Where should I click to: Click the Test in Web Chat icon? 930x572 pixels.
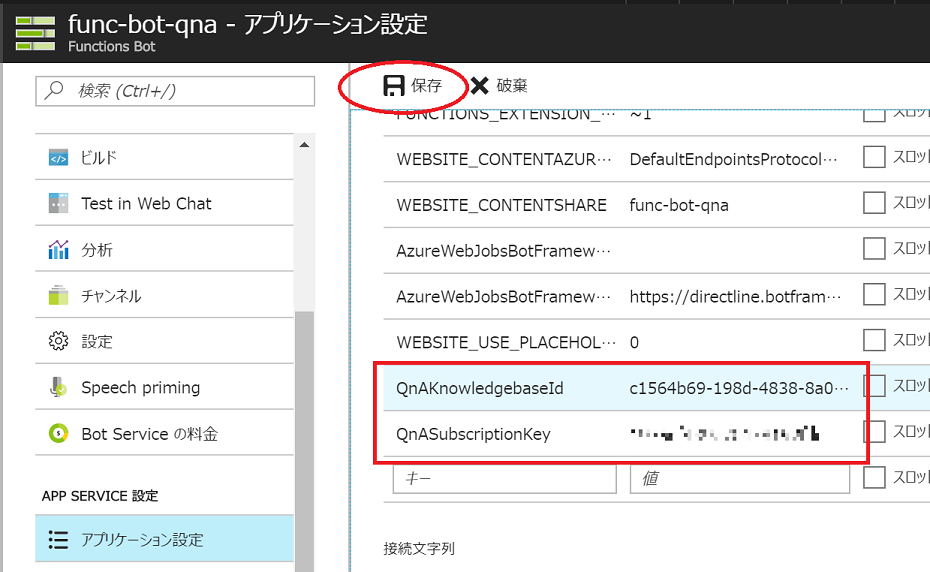[58, 204]
